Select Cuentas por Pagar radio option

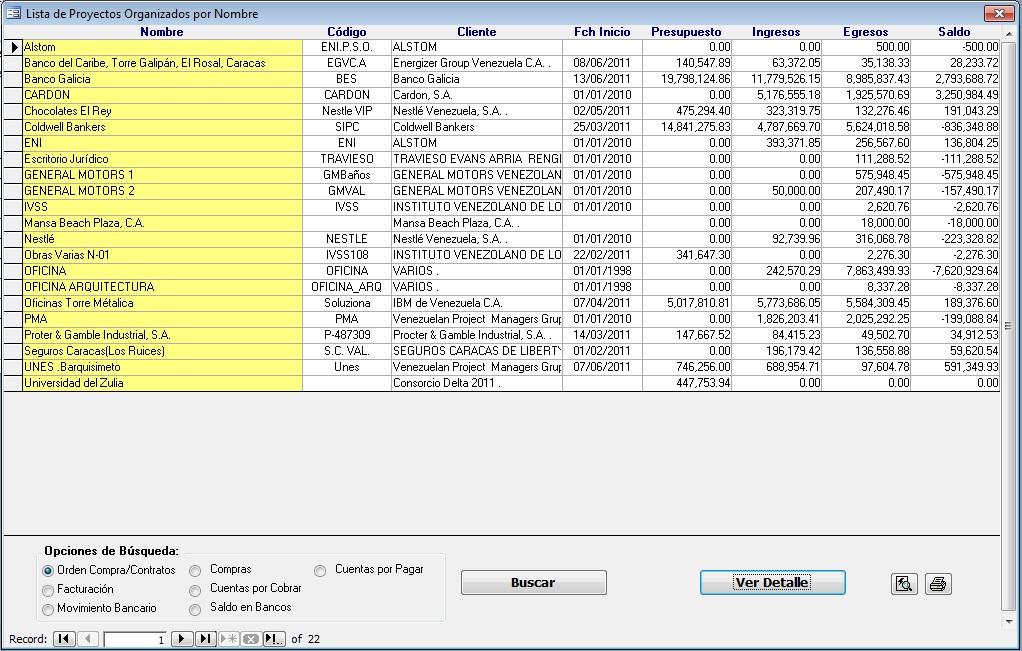pos(320,571)
